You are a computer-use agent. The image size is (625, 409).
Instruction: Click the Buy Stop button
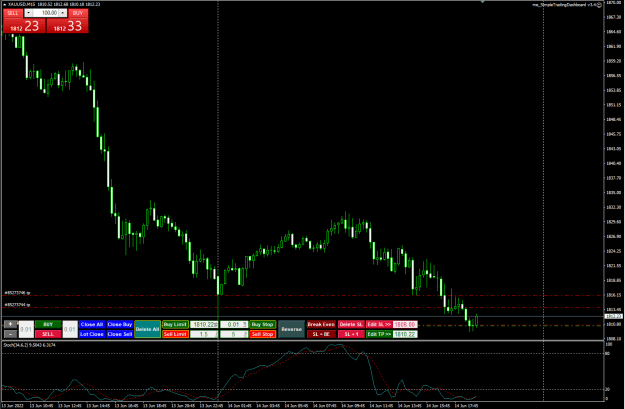tap(263, 324)
